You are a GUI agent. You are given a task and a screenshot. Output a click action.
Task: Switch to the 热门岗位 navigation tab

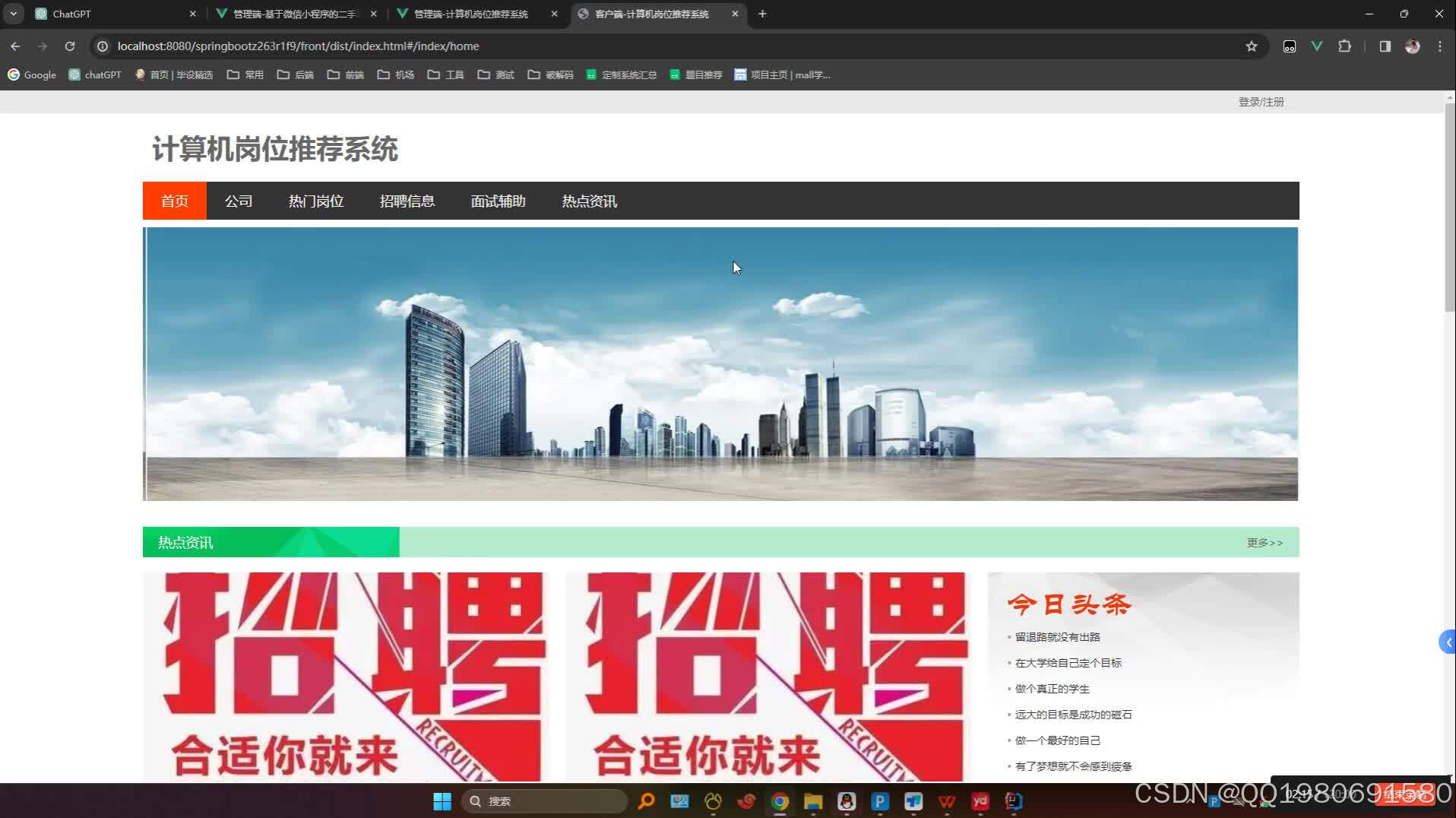[315, 201]
